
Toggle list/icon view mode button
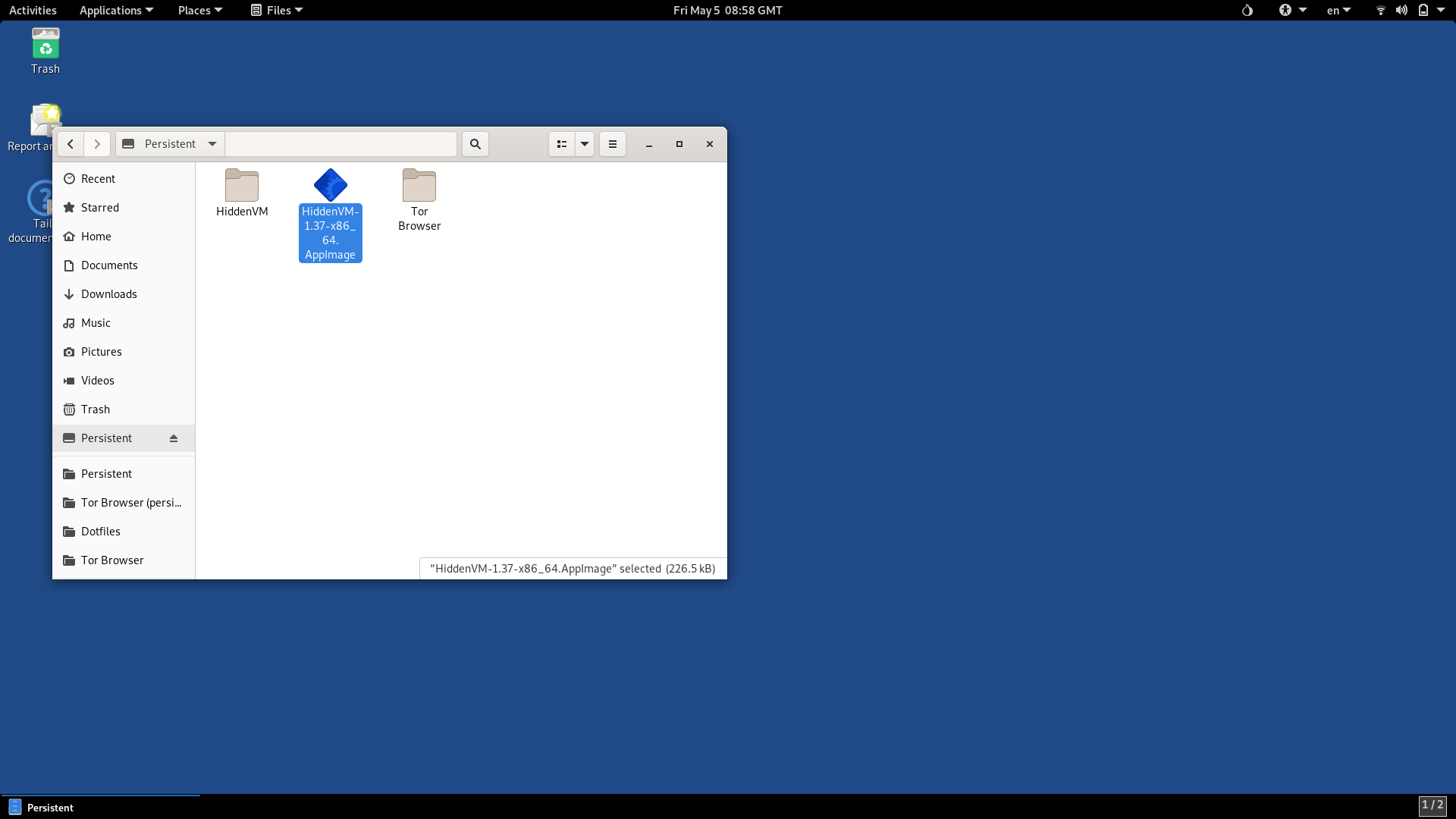[562, 144]
